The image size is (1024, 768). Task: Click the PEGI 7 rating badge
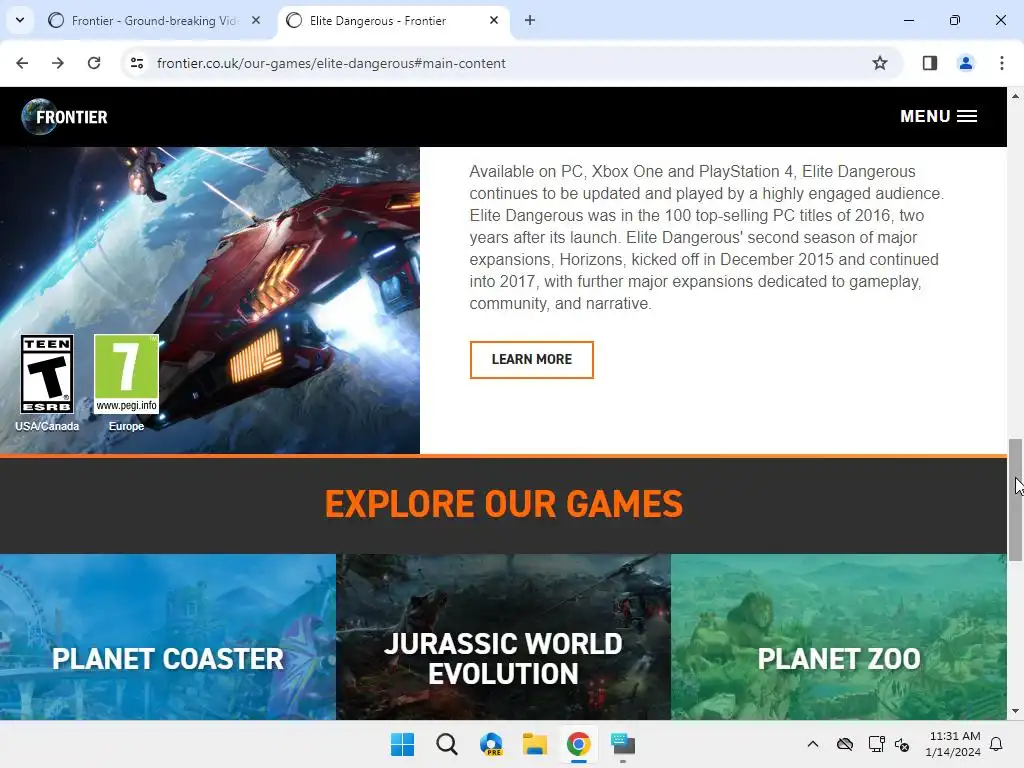[x=126, y=374]
